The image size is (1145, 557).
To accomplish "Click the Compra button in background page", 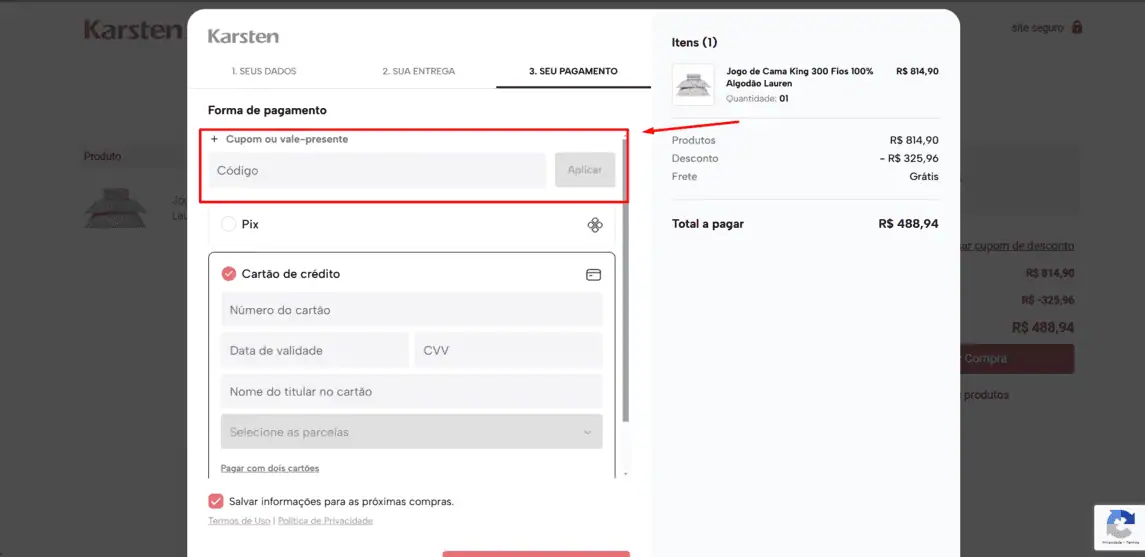I will [1016, 359].
